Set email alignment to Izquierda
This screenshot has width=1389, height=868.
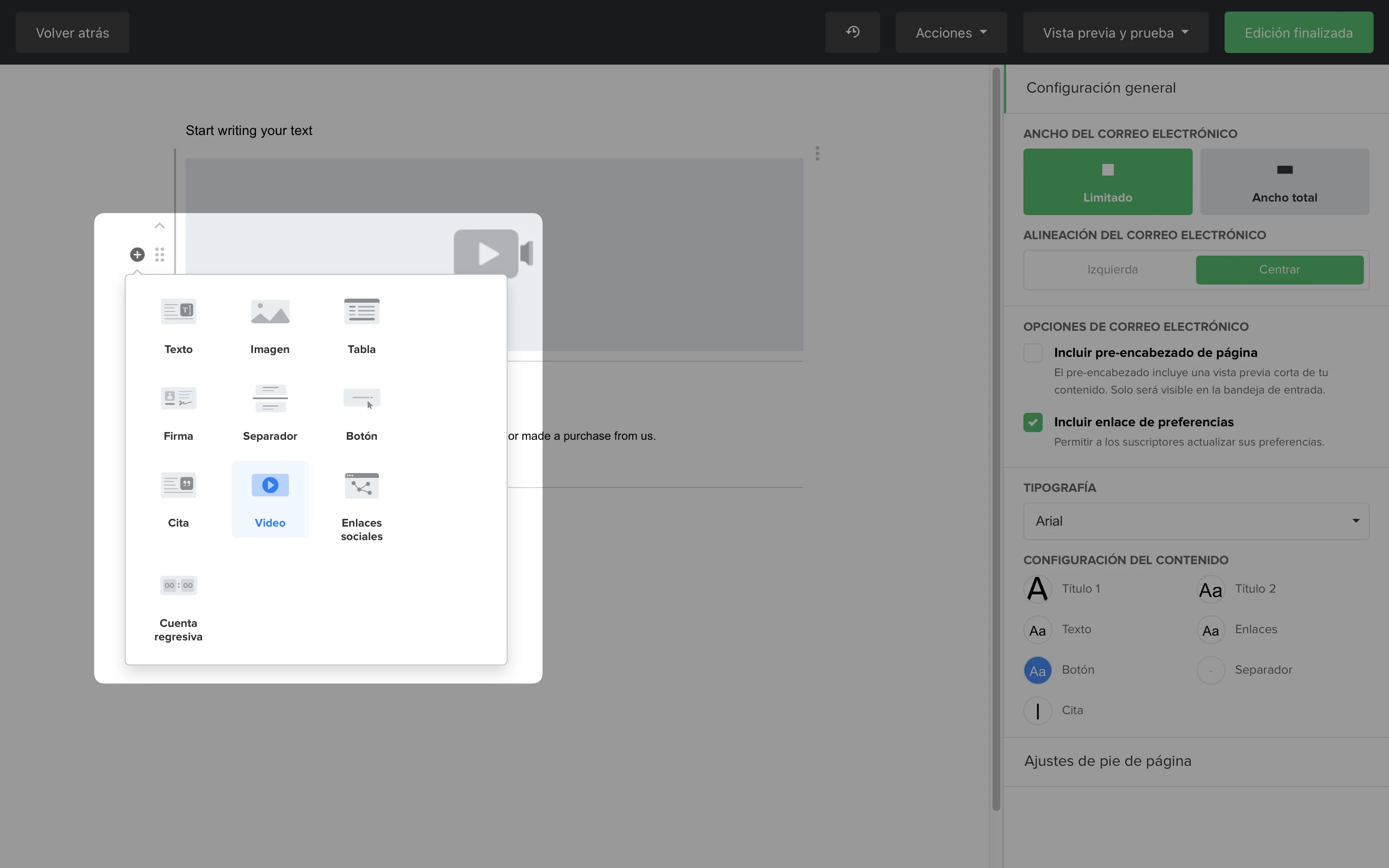pos(1112,270)
